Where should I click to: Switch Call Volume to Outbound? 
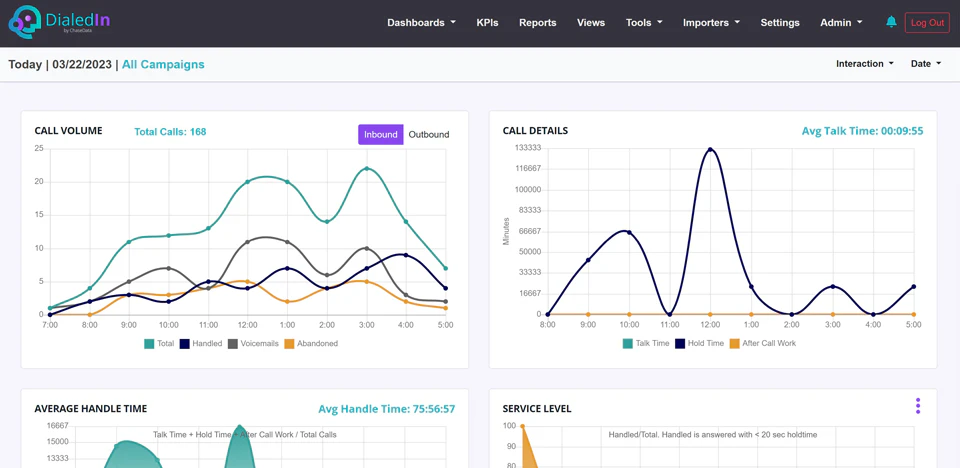pos(429,135)
